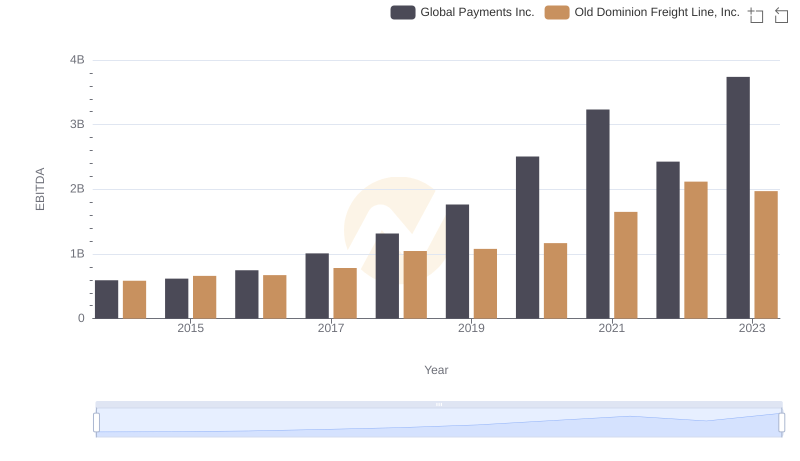Select the Global Payments 2016 bar

point(247,294)
